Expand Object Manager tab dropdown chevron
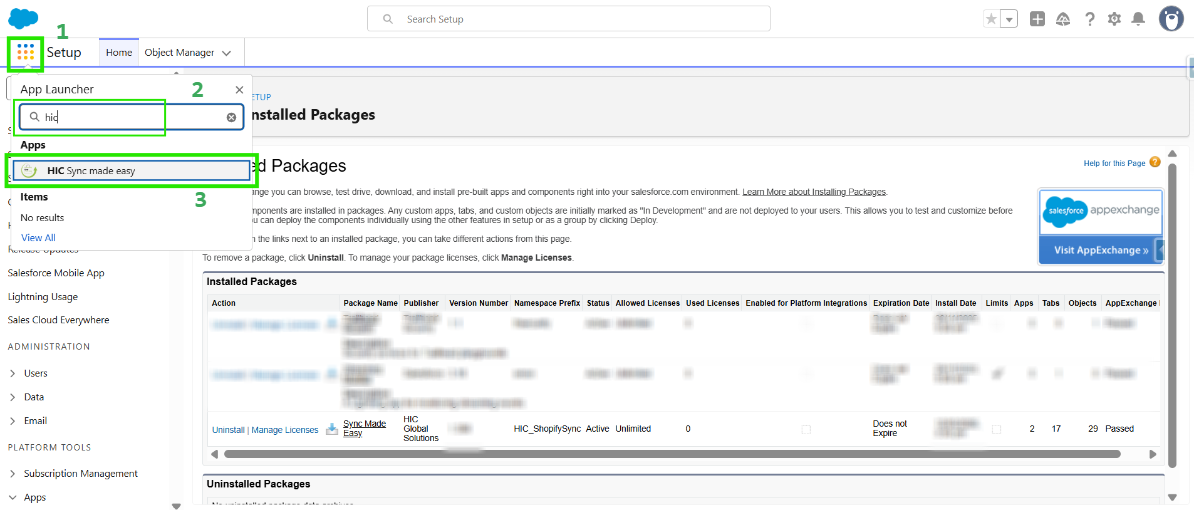The height and width of the screenshot is (510, 1194). pos(227,53)
